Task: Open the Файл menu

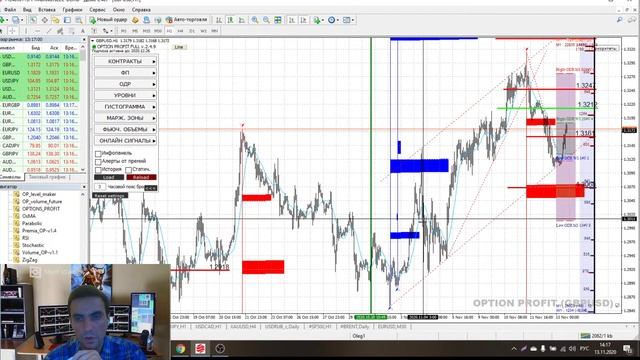Action: (10, 9)
